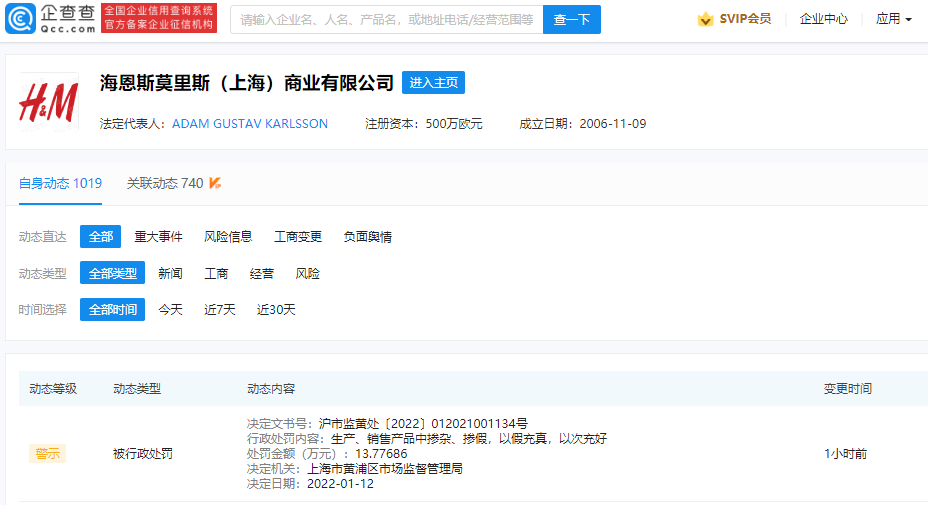This screenshot has width=928, height=505.
Task: Click the decision date 2022-01-12
Action: pos(340,484)
